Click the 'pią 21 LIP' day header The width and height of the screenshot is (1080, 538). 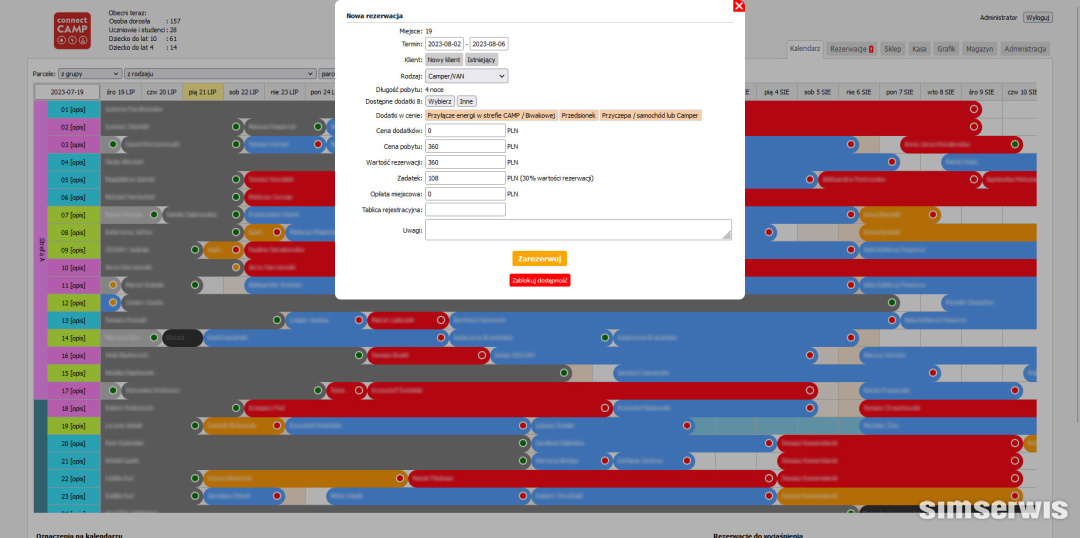click(202, 92)
